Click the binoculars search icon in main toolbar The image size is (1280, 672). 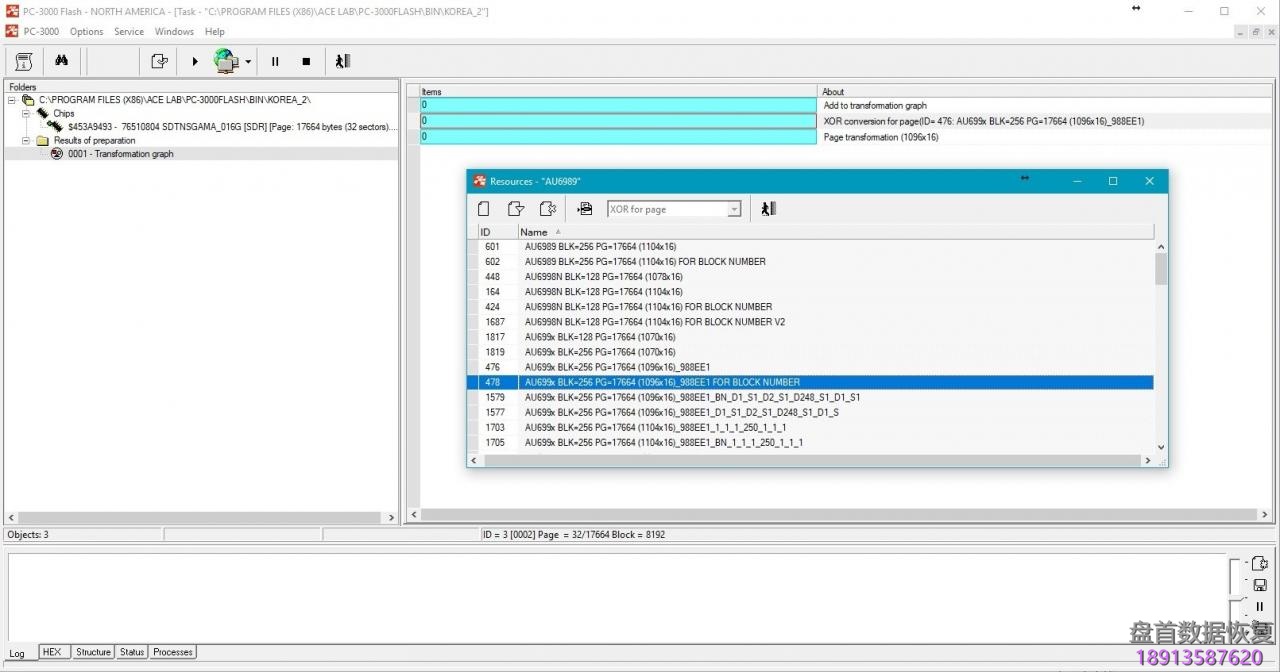point(61,61)
